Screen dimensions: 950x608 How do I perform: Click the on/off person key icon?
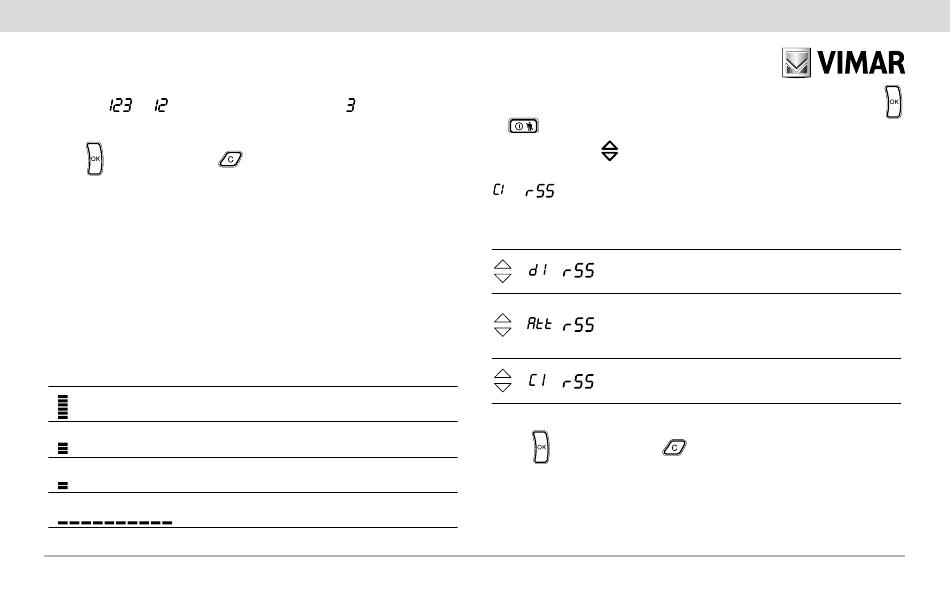tap(523, 126)
